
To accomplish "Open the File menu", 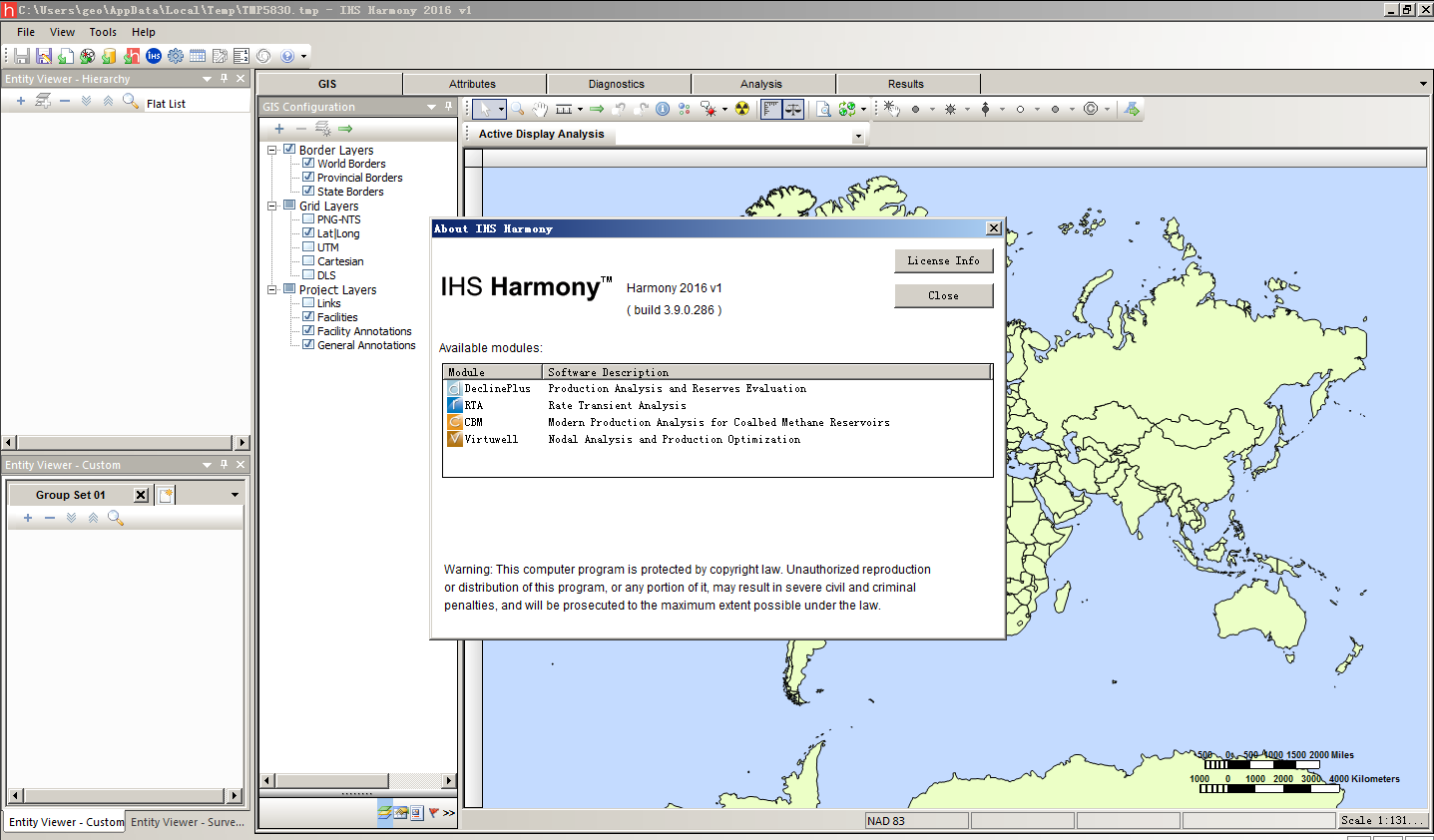I will coord(26,32).
